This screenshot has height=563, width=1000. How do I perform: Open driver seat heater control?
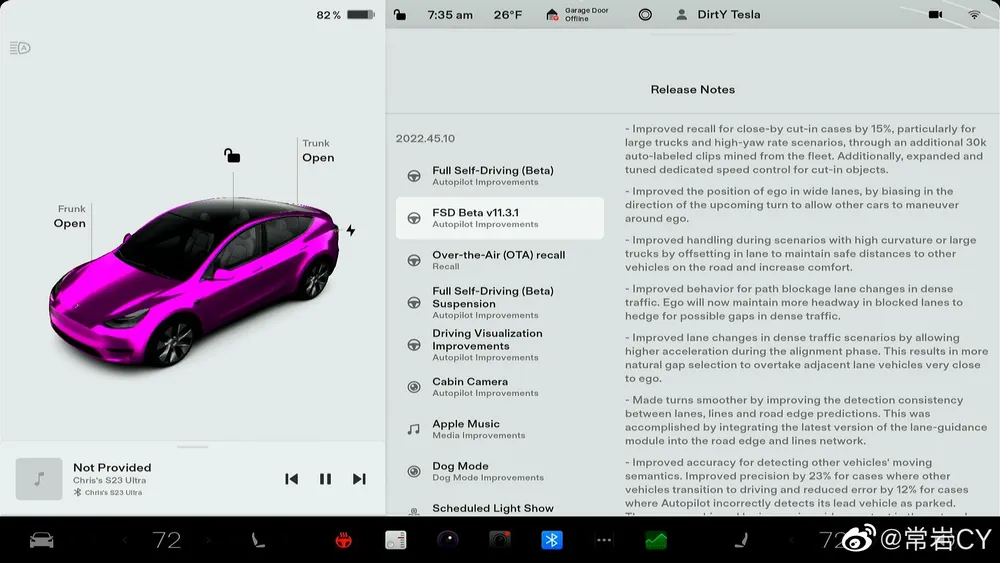258,541
